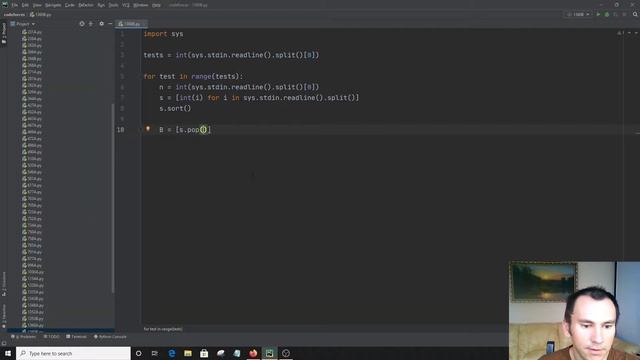Open the Window menu

pyautogui.click(x=141, y=5)
